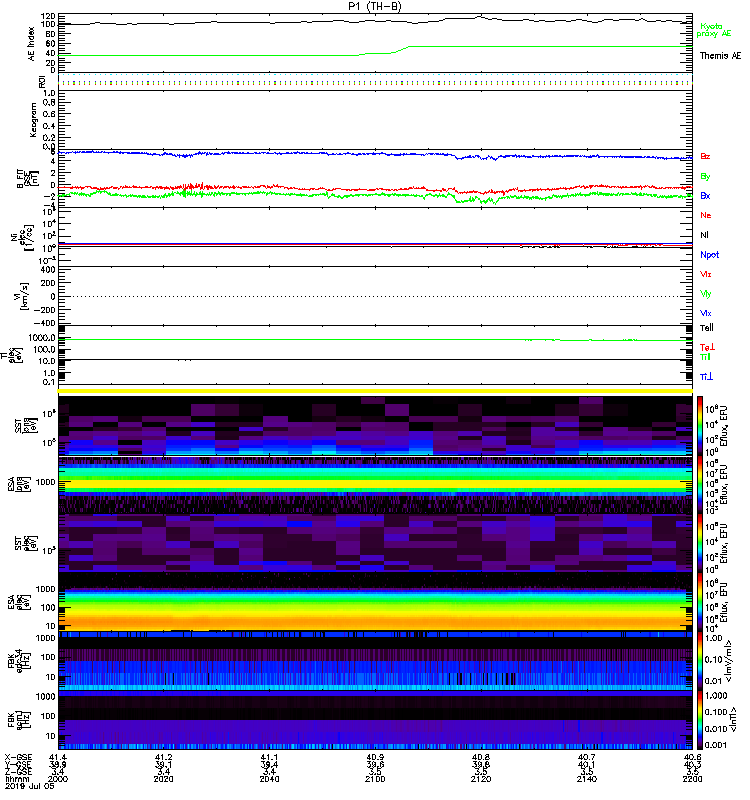Click the plot title P1 (TH-B)
The image size is (750, 800).
click(x=375, y=6)
